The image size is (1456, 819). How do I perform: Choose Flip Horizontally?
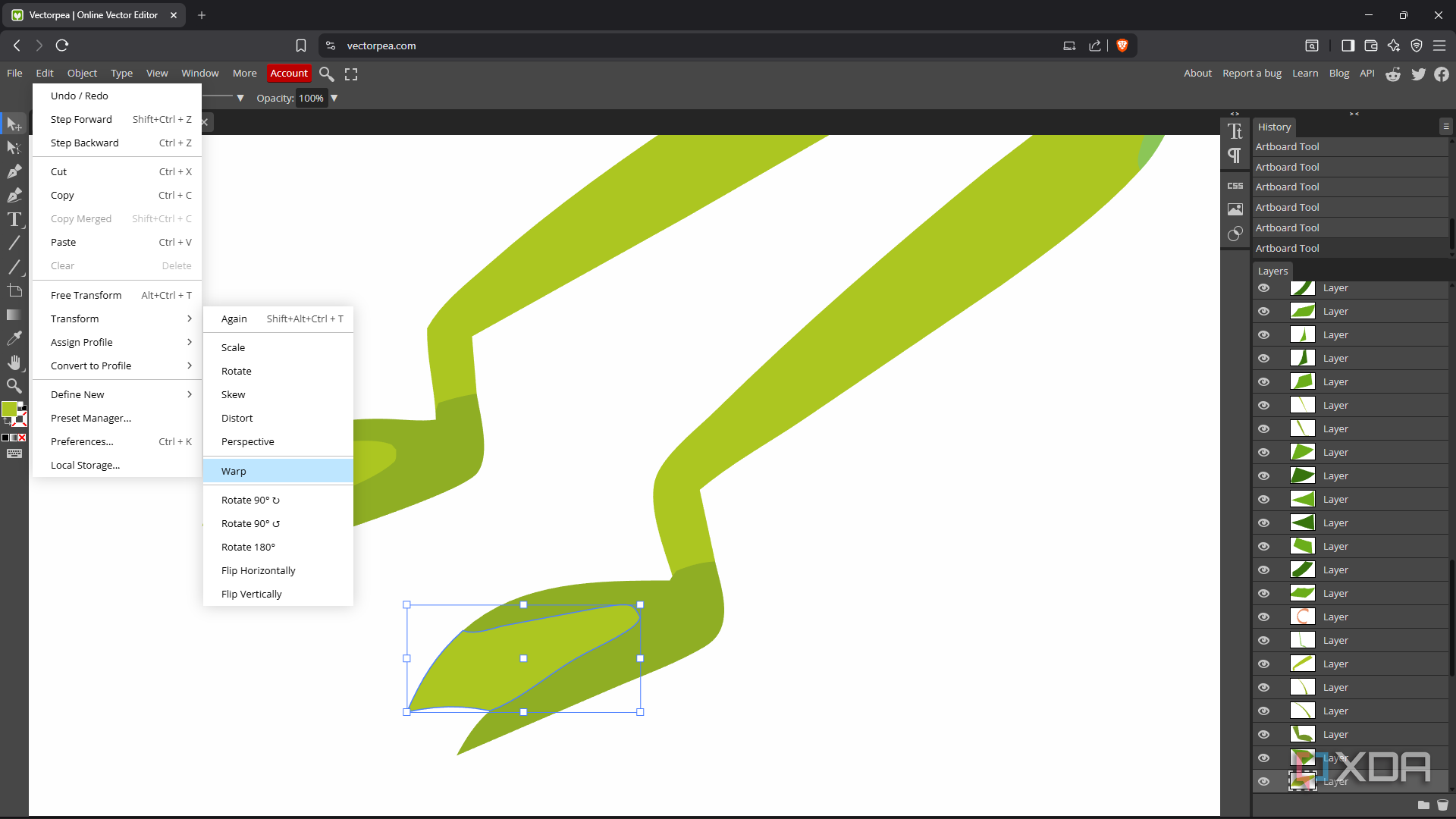tap(278, 570)
